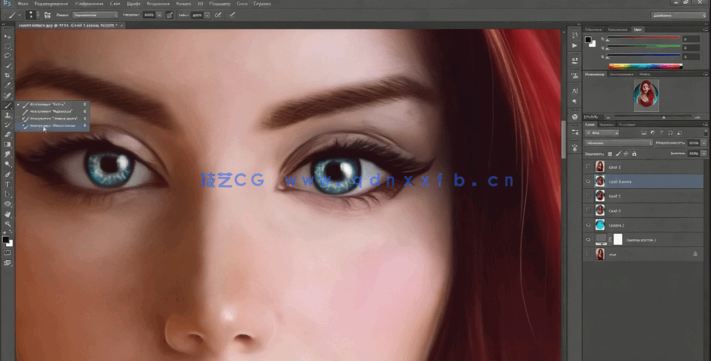Select the Clone Stamp tool

click(x=7, y=115)
